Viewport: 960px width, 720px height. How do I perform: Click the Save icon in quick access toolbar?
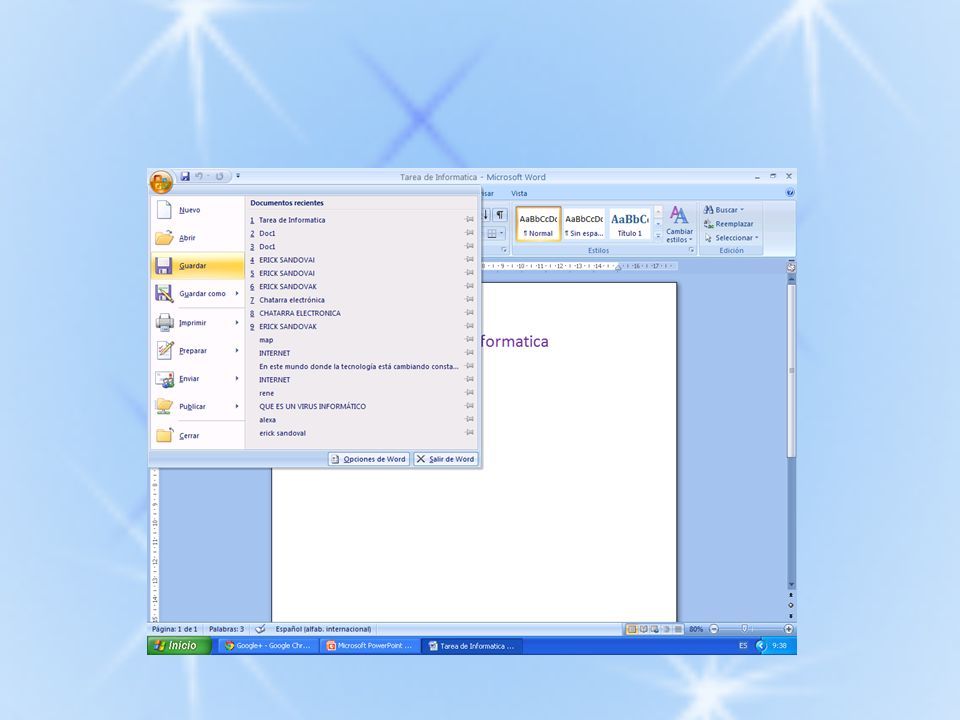(185, 176)
